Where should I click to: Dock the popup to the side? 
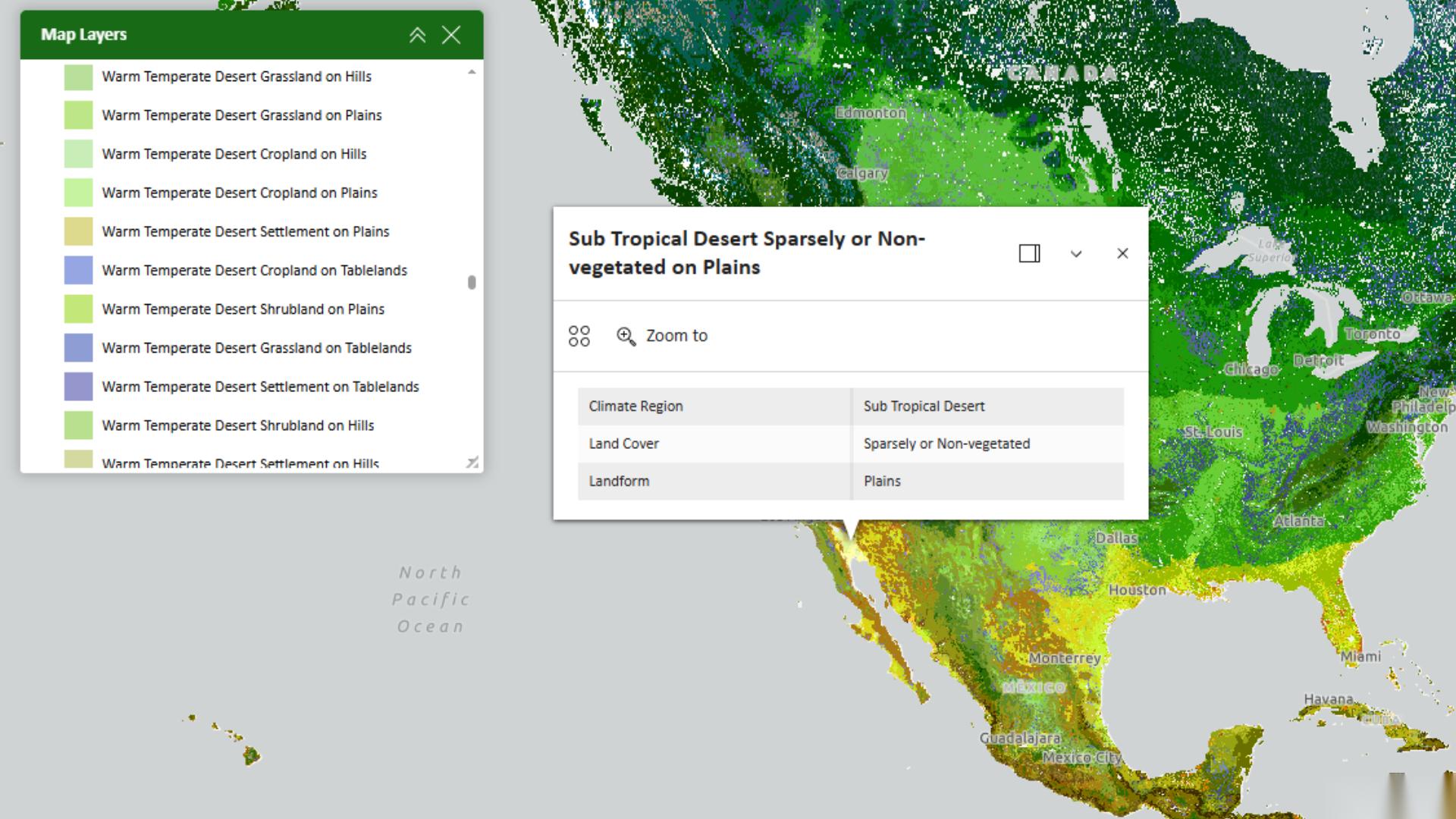[x=1029, y=253]
